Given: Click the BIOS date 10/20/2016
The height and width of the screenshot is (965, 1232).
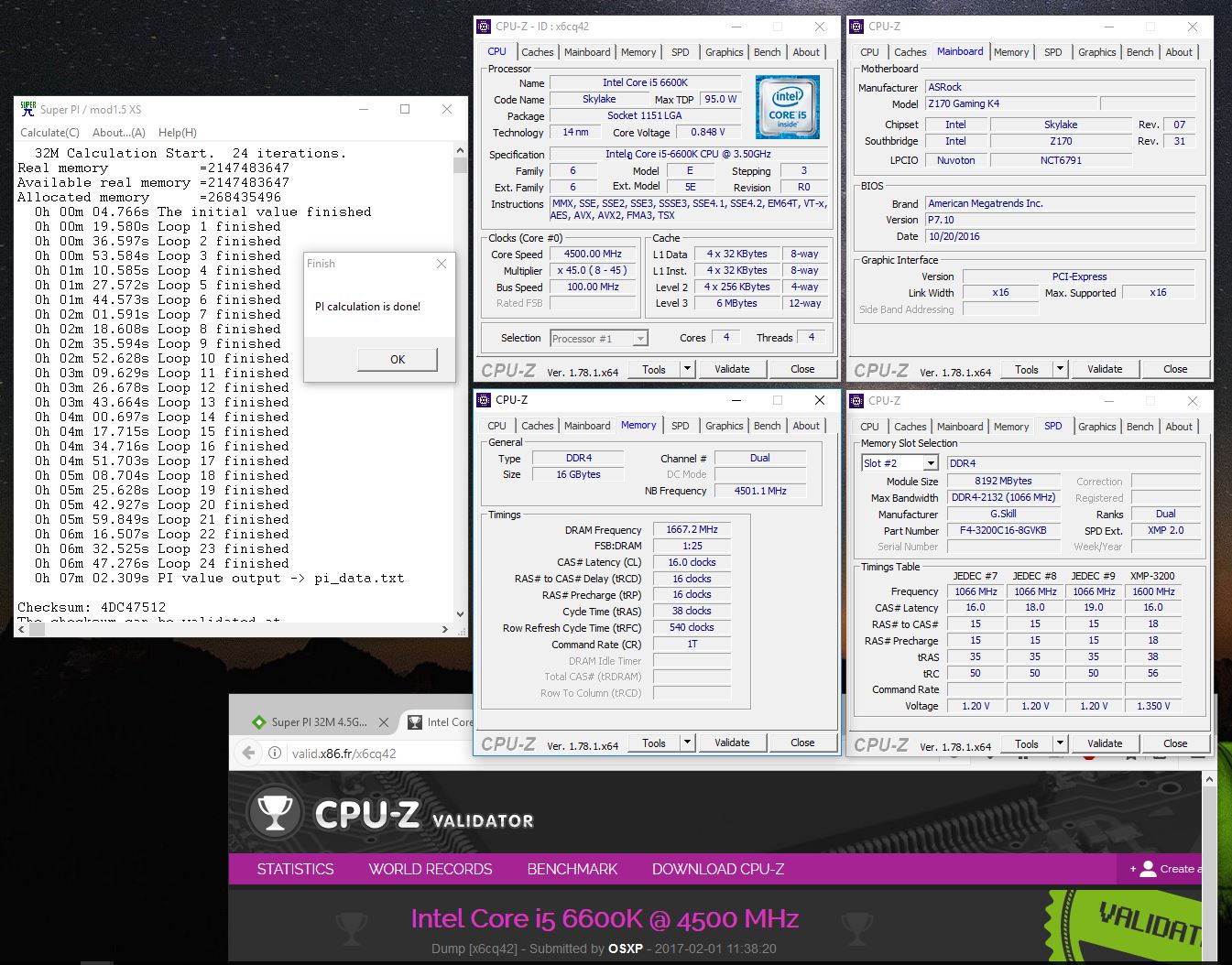Looking at the screenshot, I should [x=1060, y=236].
